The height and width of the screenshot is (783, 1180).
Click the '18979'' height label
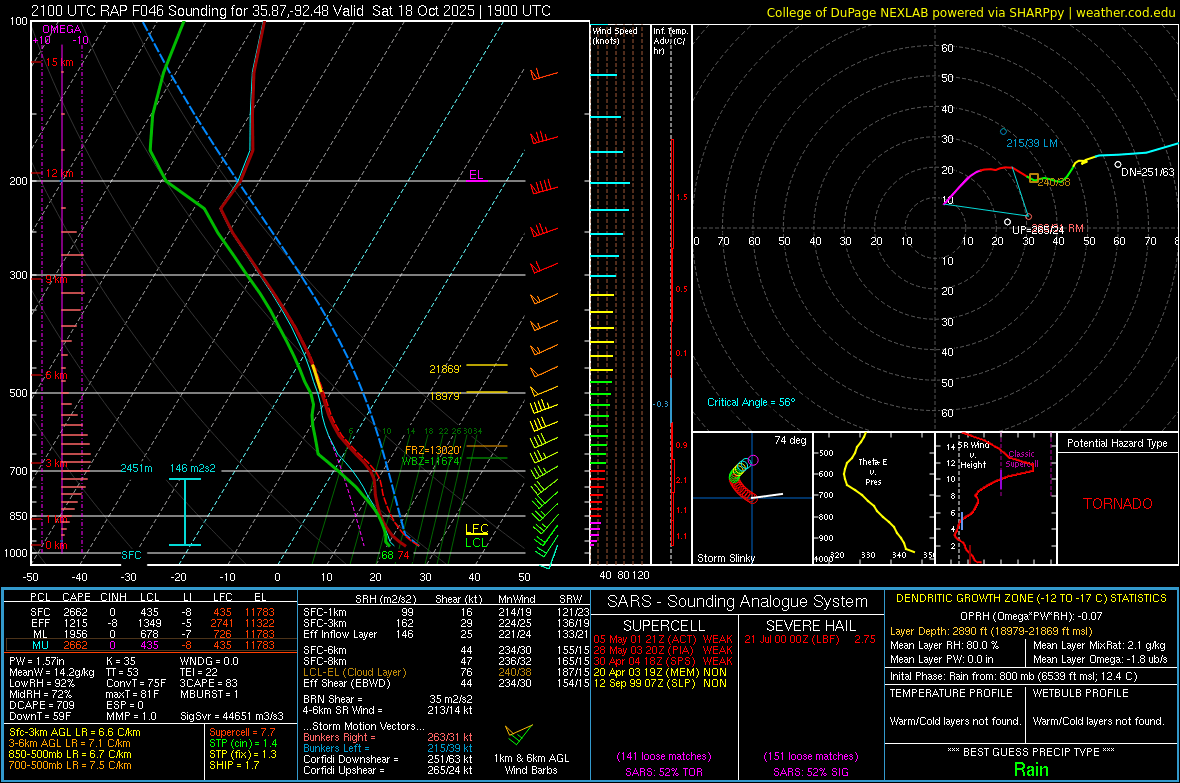pyautogui.click(x=445, y=396)
